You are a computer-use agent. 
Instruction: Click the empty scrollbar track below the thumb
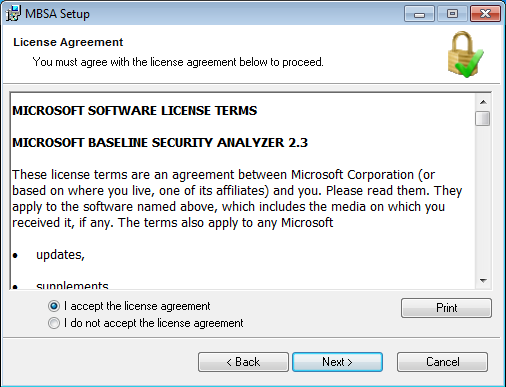coord(483,200)
